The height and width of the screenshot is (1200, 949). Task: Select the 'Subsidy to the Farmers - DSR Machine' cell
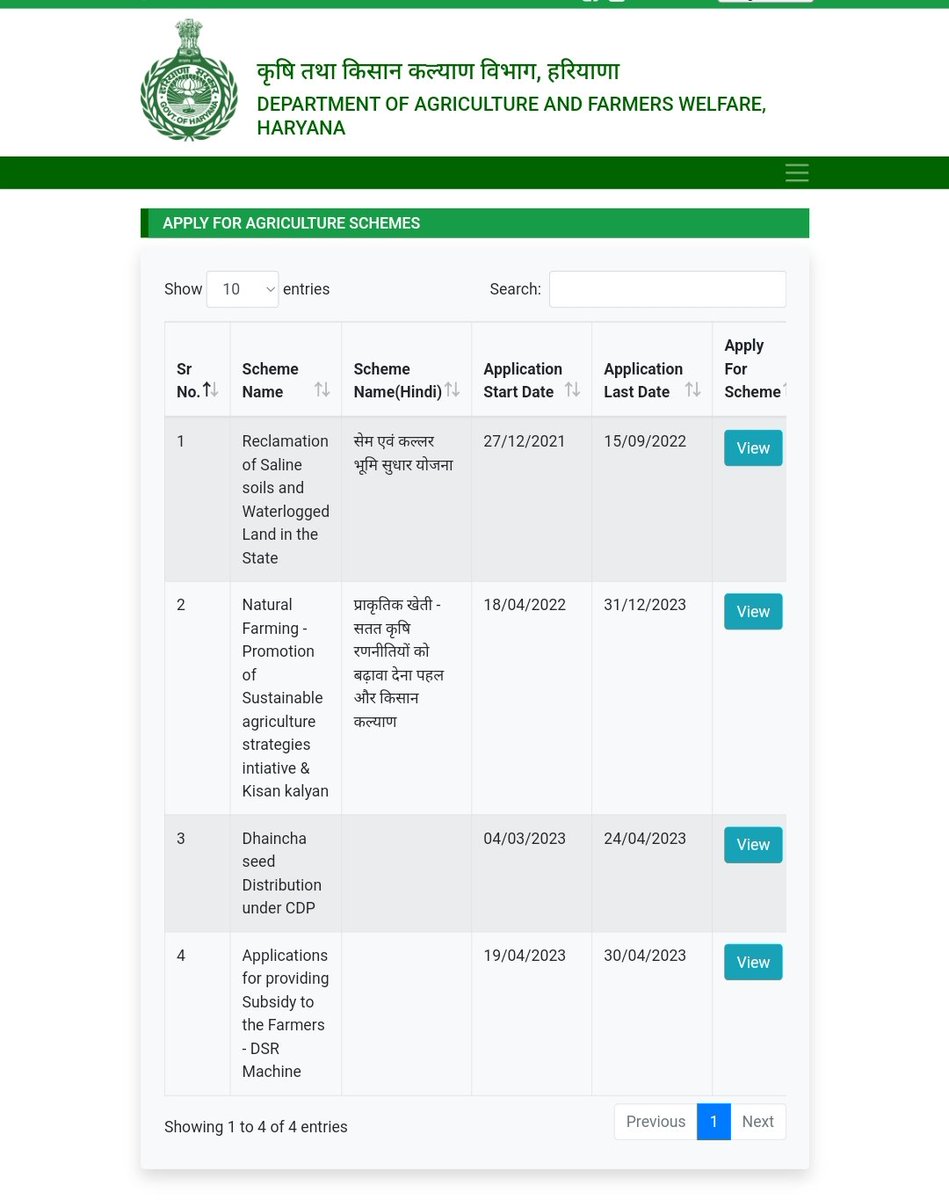click(x=285, y=1013)
